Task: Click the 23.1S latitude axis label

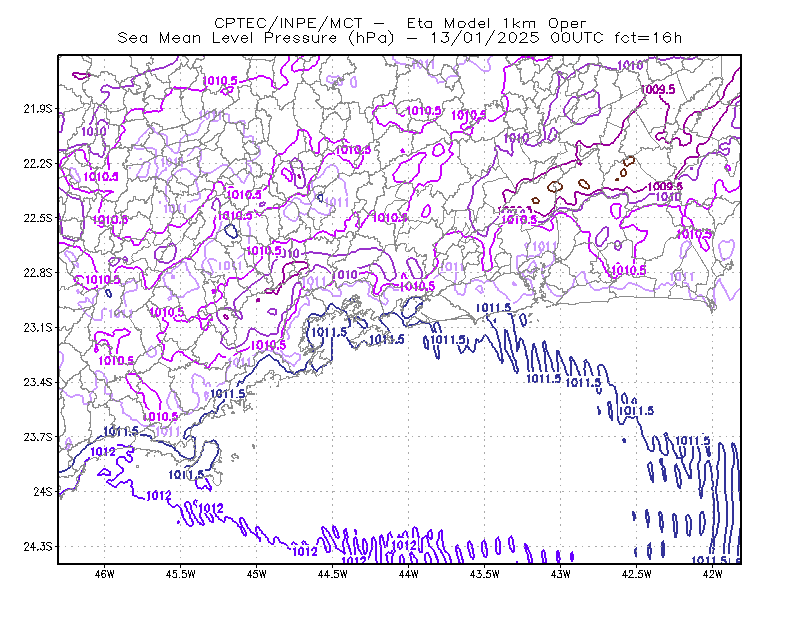Action: (38, 327)
